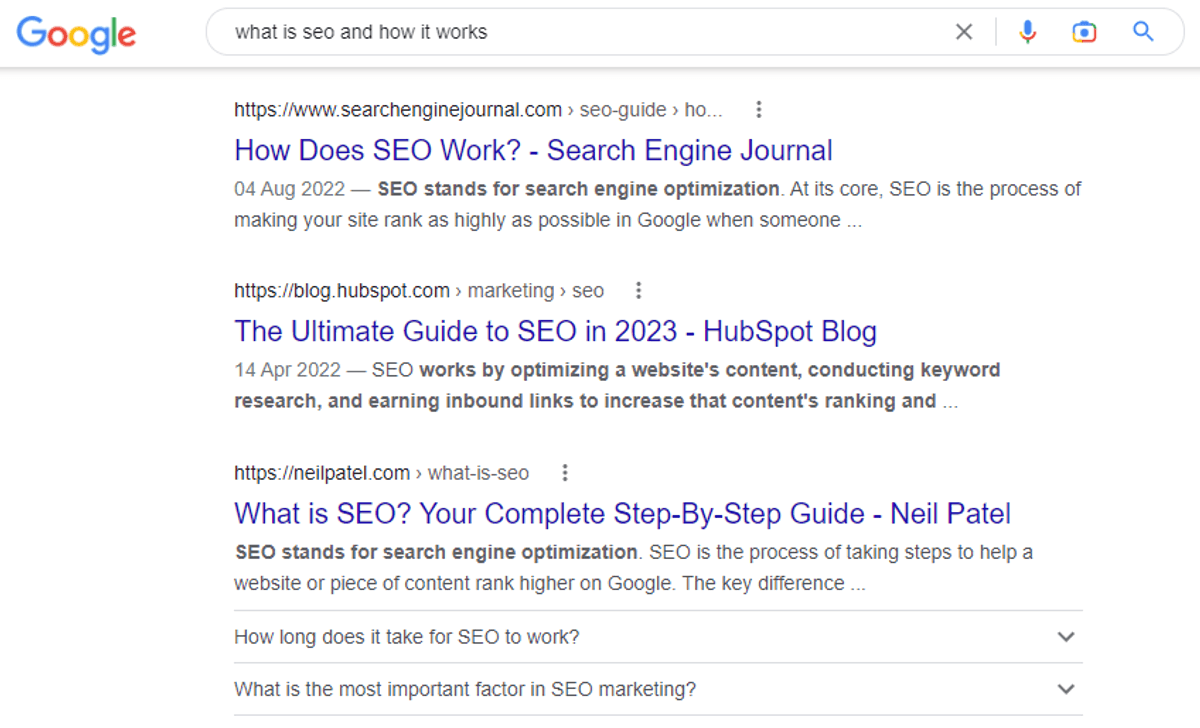
Task: Click into the search query text field
Action: click(580, 32)
